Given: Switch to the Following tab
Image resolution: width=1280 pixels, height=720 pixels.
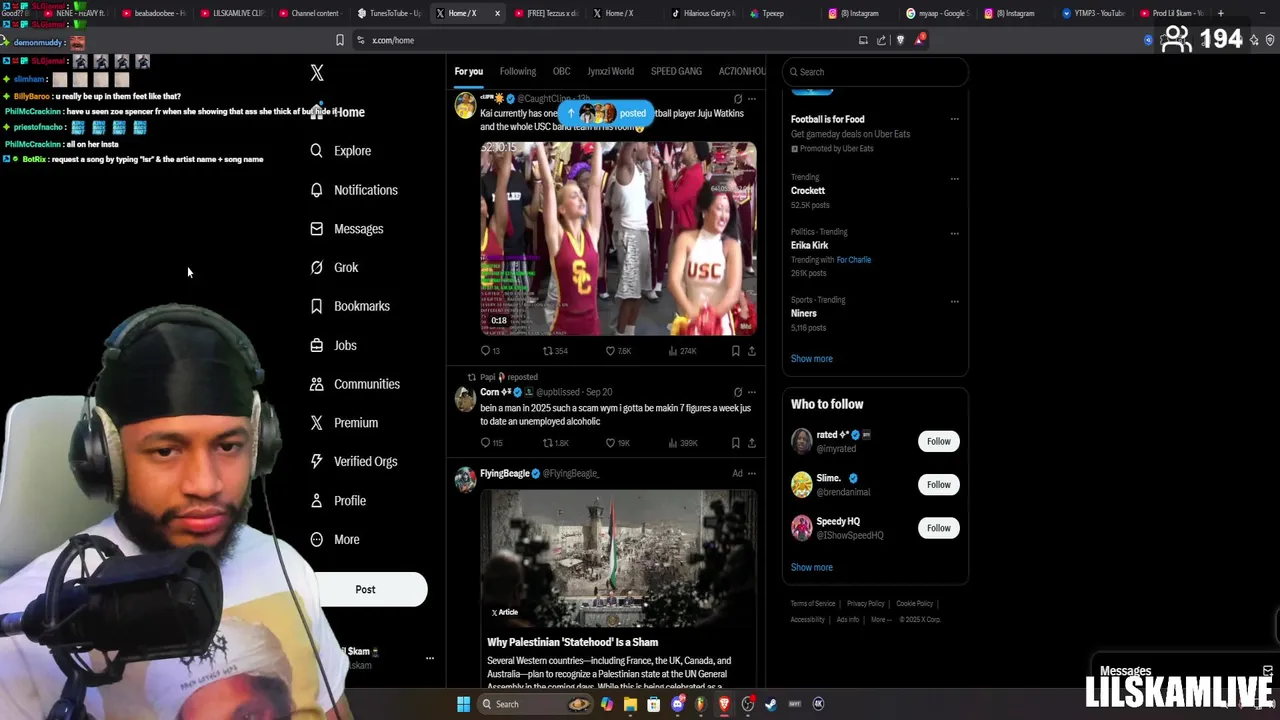Looking at the screenshot, I should pyautogui.click(x=518, y=72).
